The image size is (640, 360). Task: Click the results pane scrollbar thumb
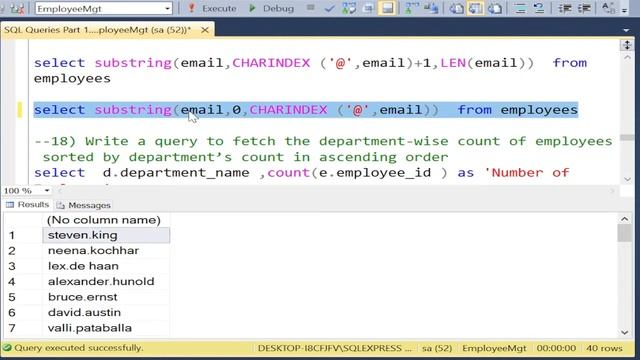pyautogui.click(x=624, y=233)
